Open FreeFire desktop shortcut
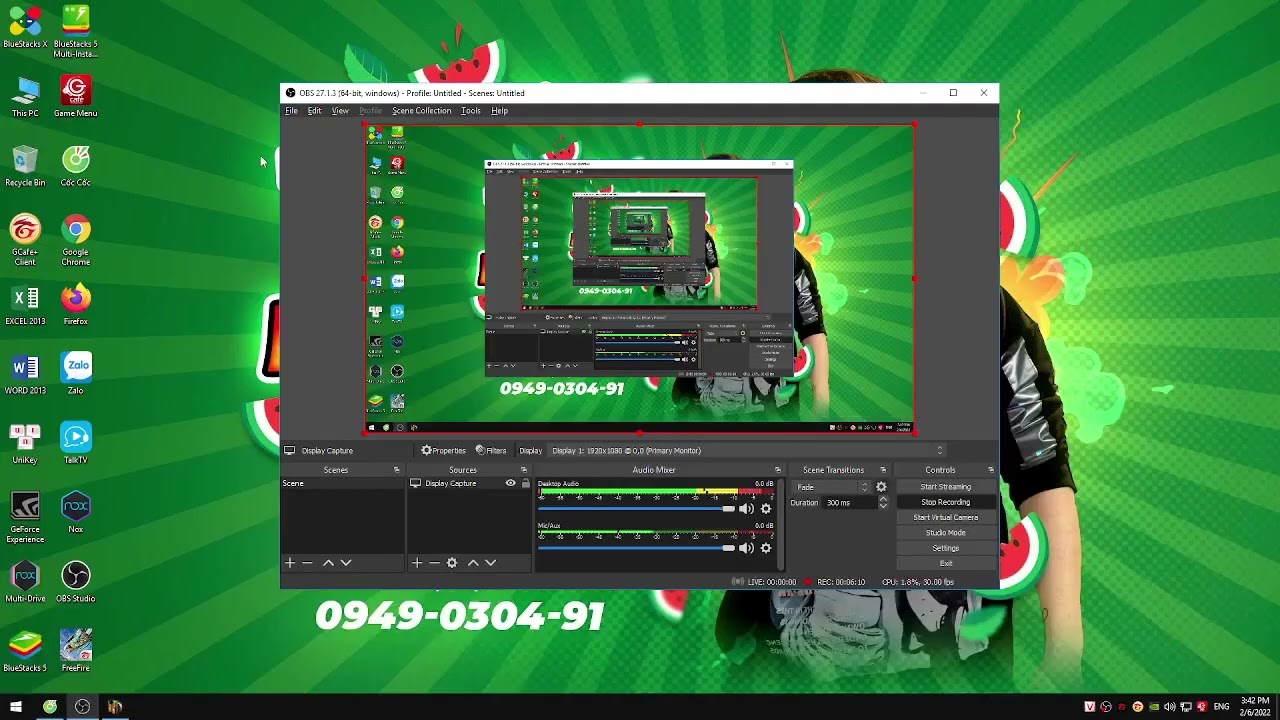The height and width of the screenshot is (720, 1280). [x=75, y=651]
